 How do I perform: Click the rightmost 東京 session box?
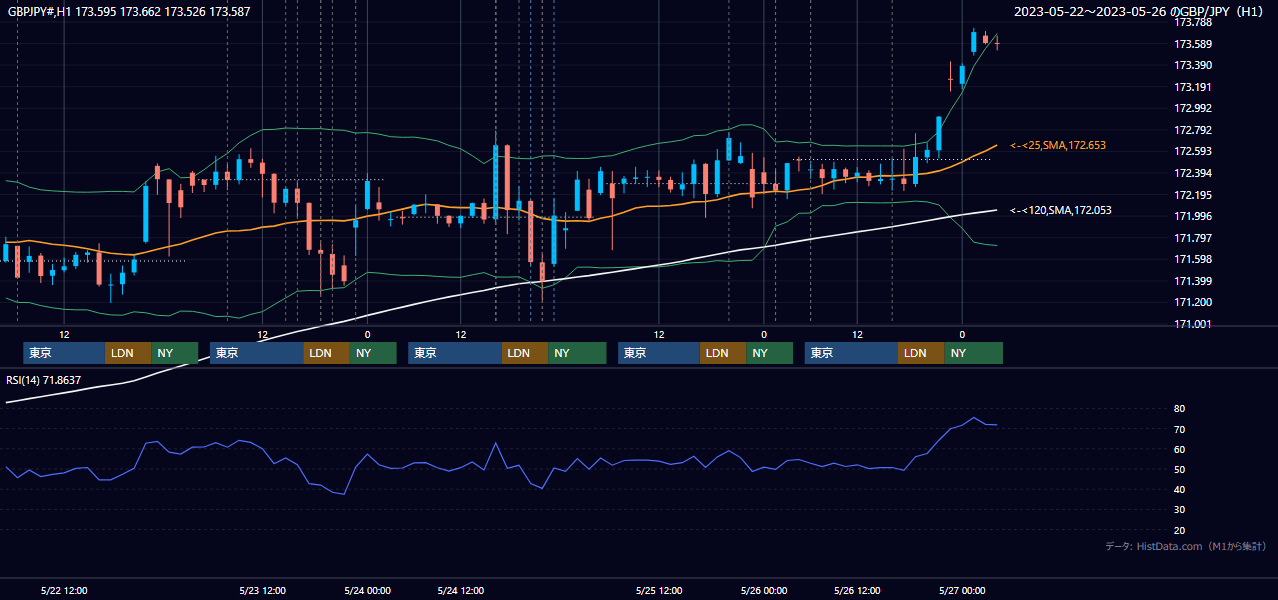point(851,353)
